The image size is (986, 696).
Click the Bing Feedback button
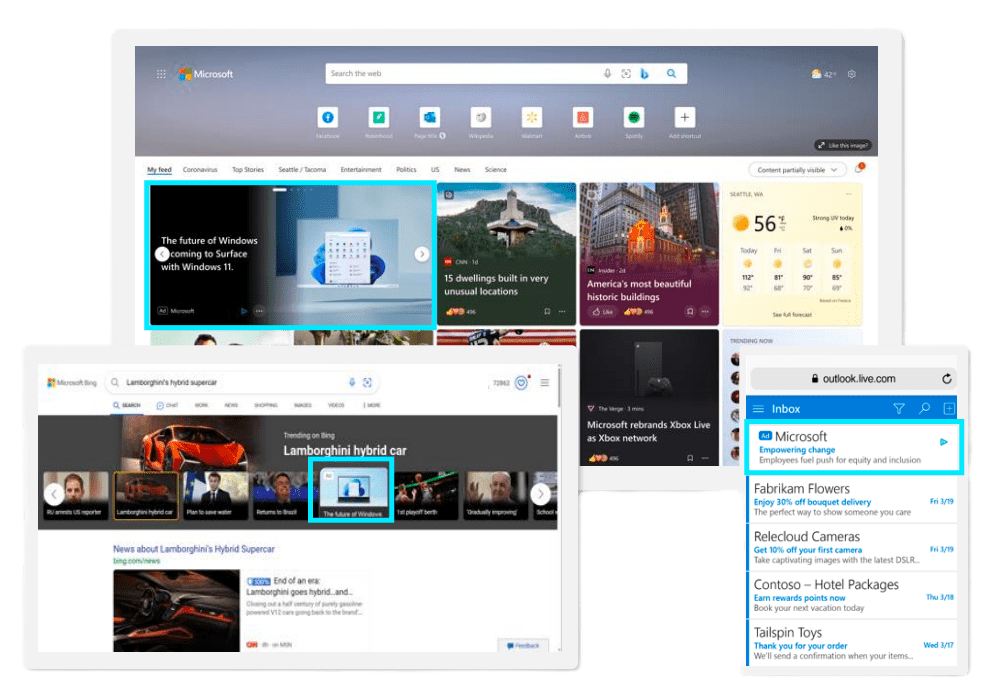tap(523, 646)
